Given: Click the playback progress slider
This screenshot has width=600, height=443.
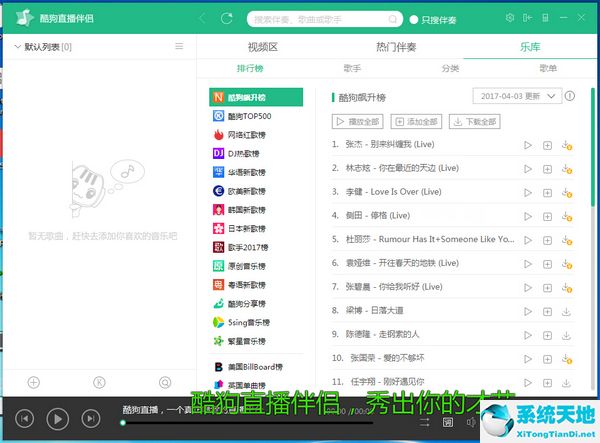Looking at the screenshot, I should (248, 423).
